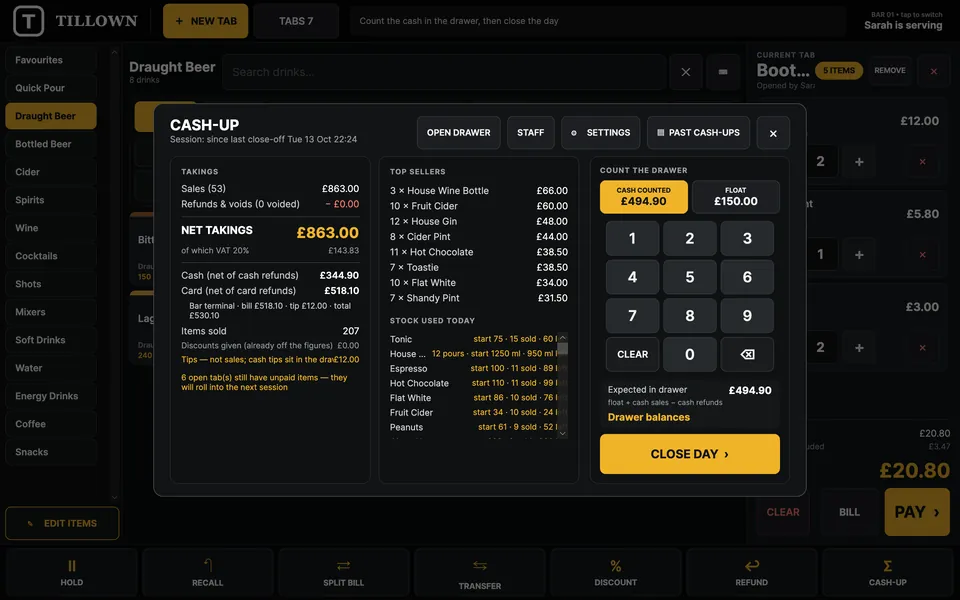Select the Float amount toggle

pyautogui.click(x=736, y=197)
